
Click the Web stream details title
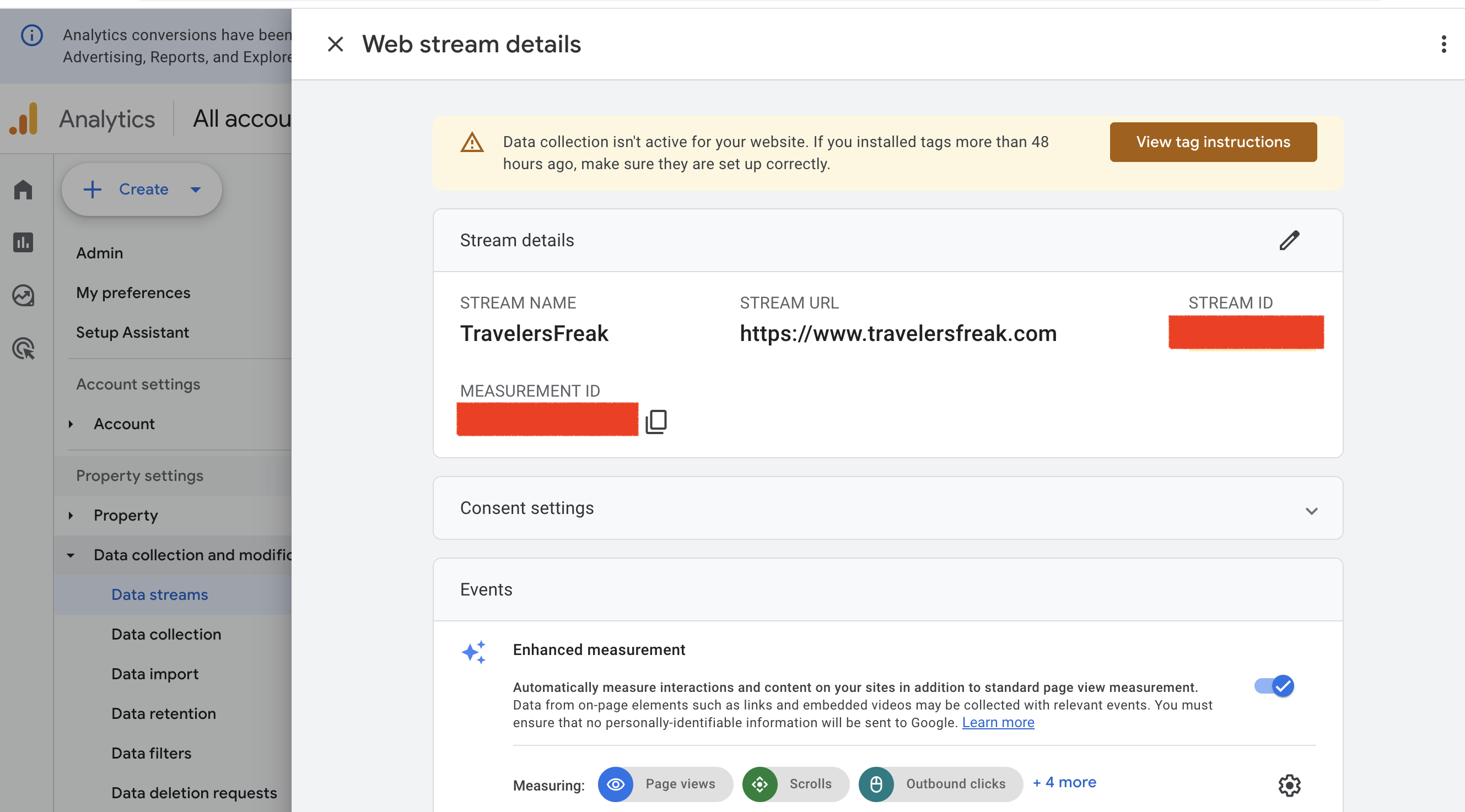[471, 44]
